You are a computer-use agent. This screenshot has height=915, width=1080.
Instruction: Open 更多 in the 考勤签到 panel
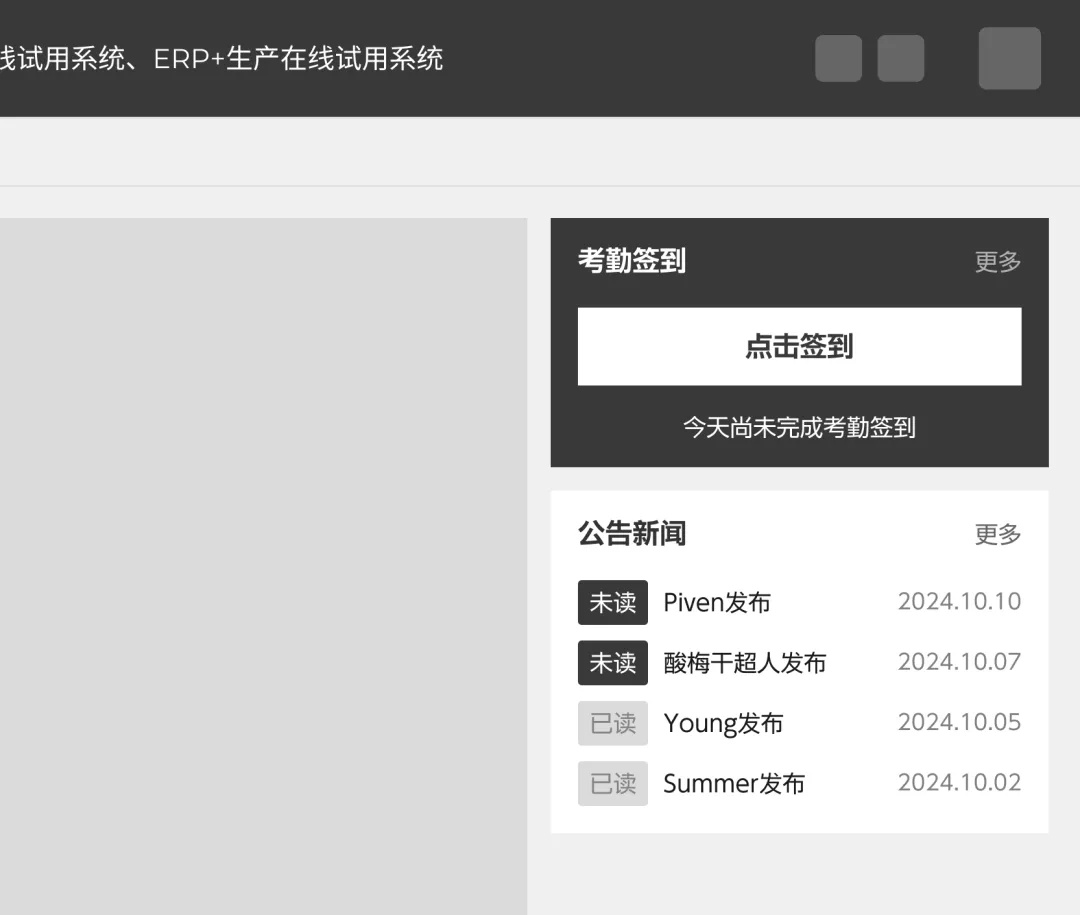pos(997,261)
